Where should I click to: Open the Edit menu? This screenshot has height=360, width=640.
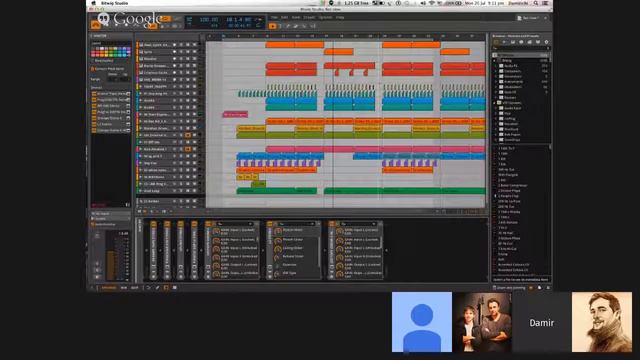pyautogui.click(x=284, y=18)
